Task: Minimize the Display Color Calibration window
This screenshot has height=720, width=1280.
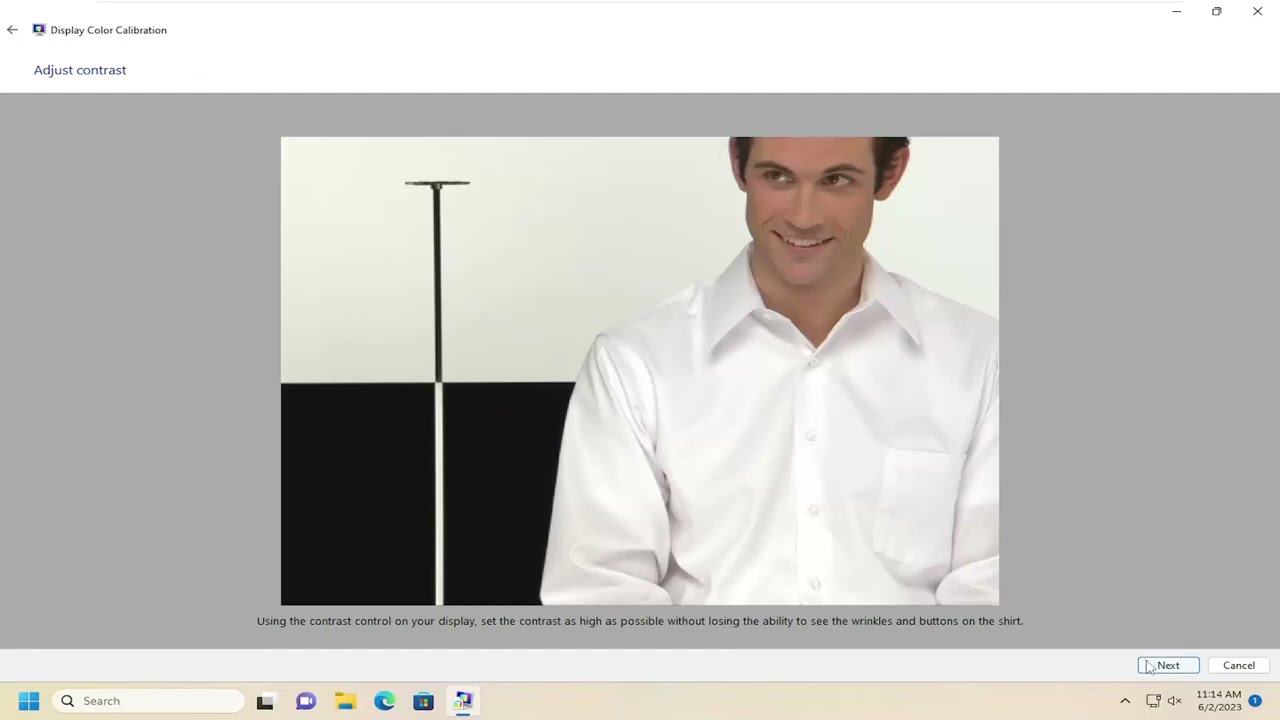Action: 1177,12
